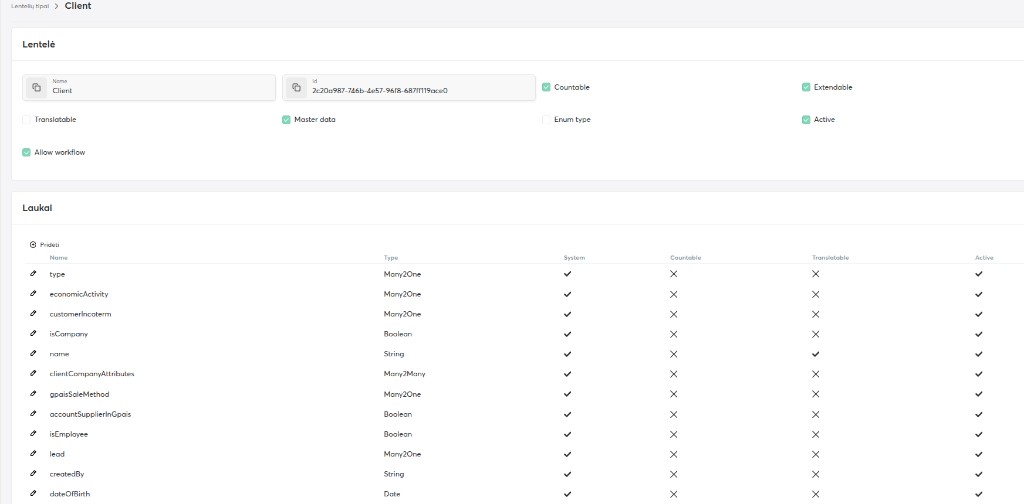Edit the customerIncoterm field pencil icon
Viewport: 1024px width, 504px height.
[33, 314]
